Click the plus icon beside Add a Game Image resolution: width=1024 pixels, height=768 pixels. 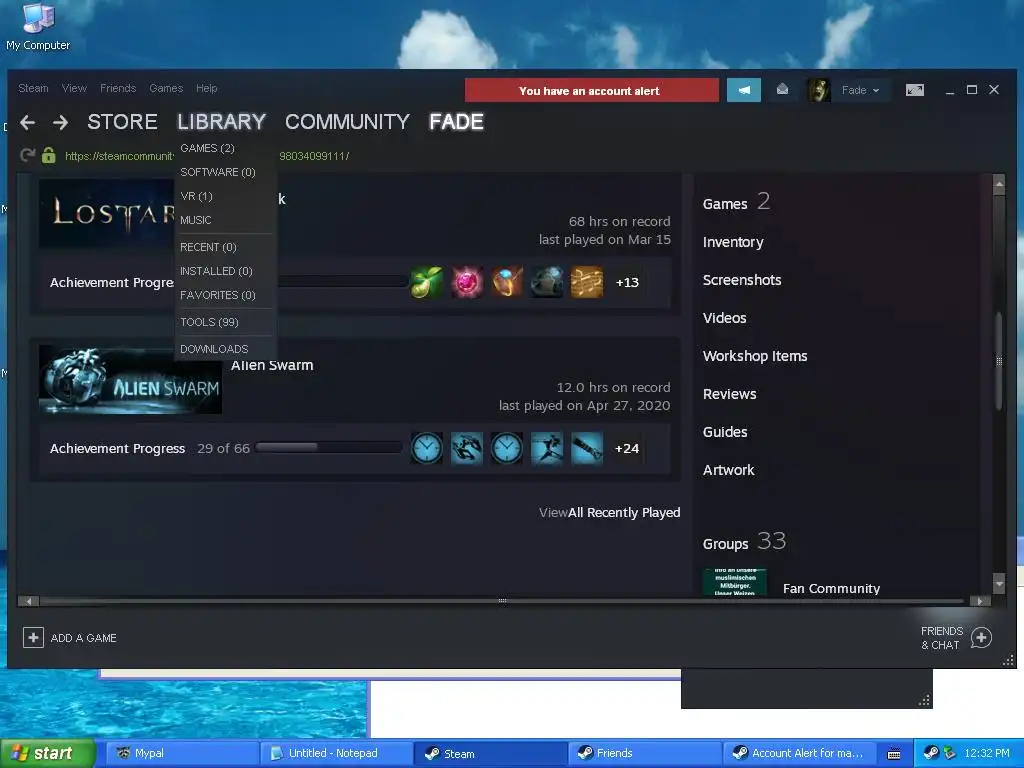(x=33, y=637)
